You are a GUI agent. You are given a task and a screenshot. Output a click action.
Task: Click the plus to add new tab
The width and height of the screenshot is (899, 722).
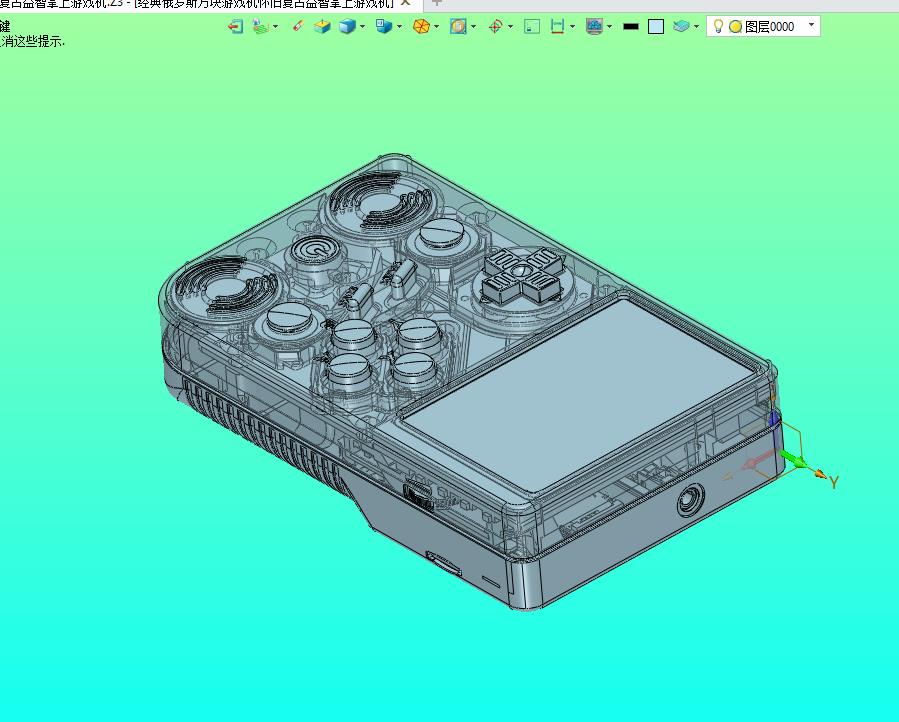click(x=436, y=3)
